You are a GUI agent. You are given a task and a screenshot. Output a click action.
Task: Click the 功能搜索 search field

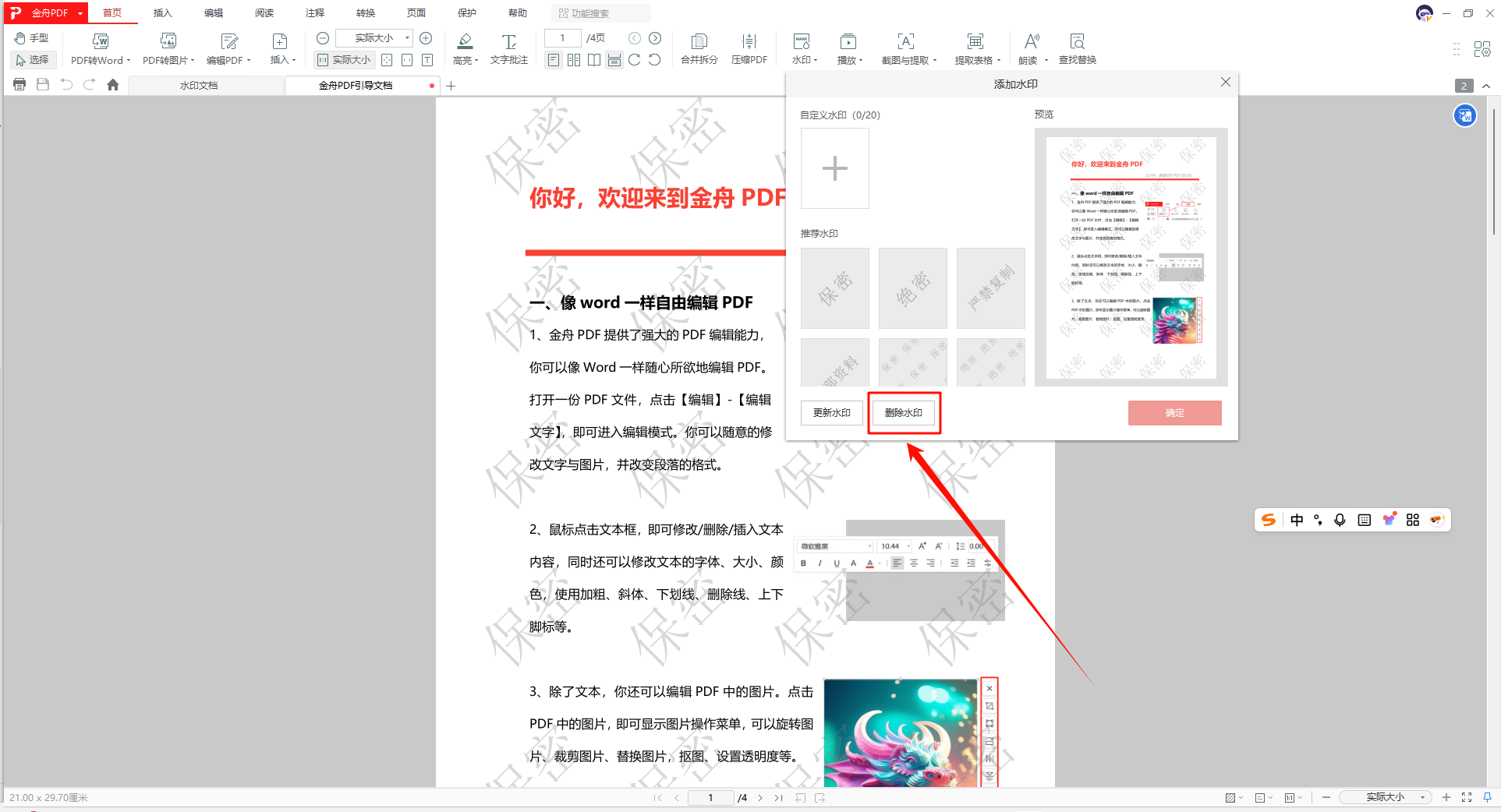pyautogui.click(x=601, y=13)
